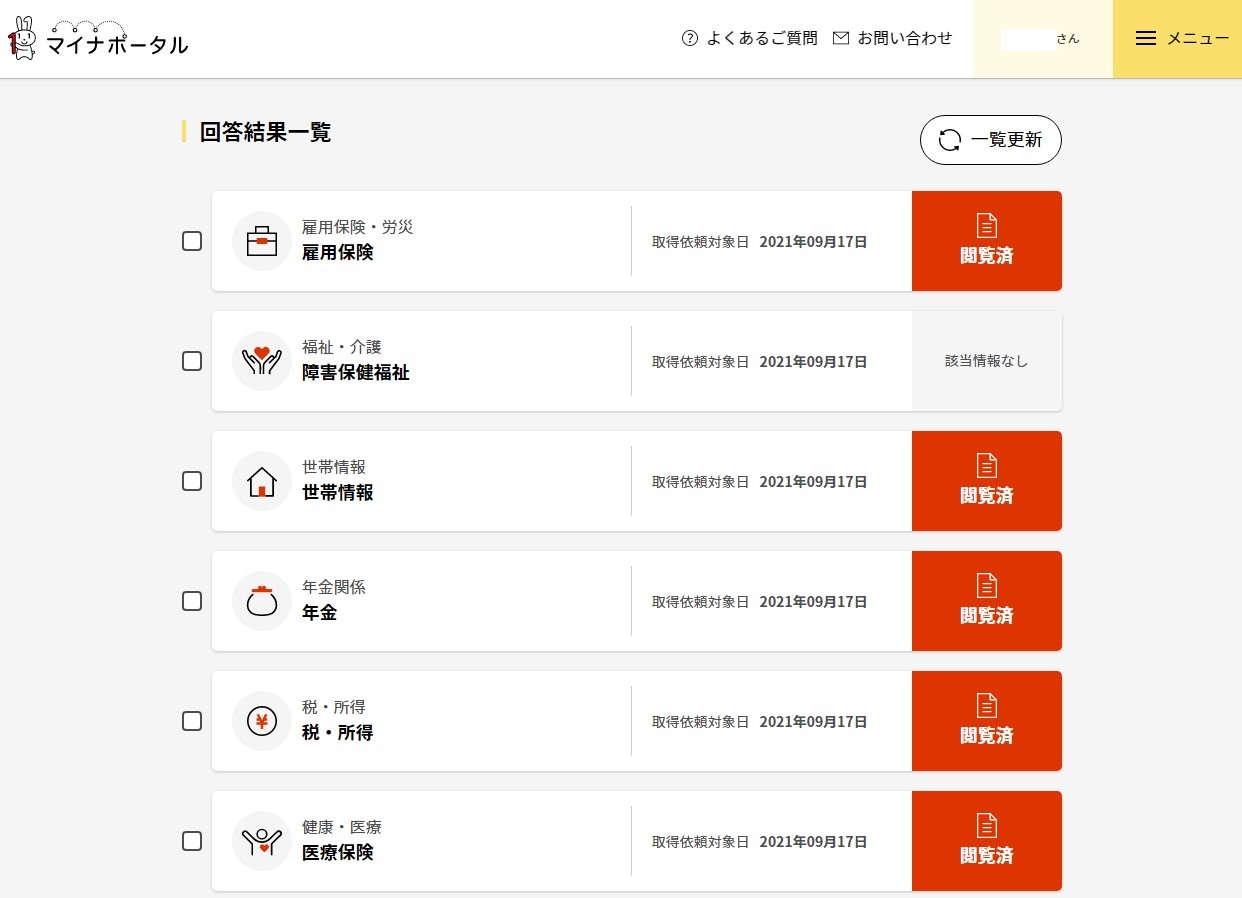This screenshot has height=898, width=1242.
Task: Click the heart-in-hands icon for 障害保健福祉
Action: point(261,361)
